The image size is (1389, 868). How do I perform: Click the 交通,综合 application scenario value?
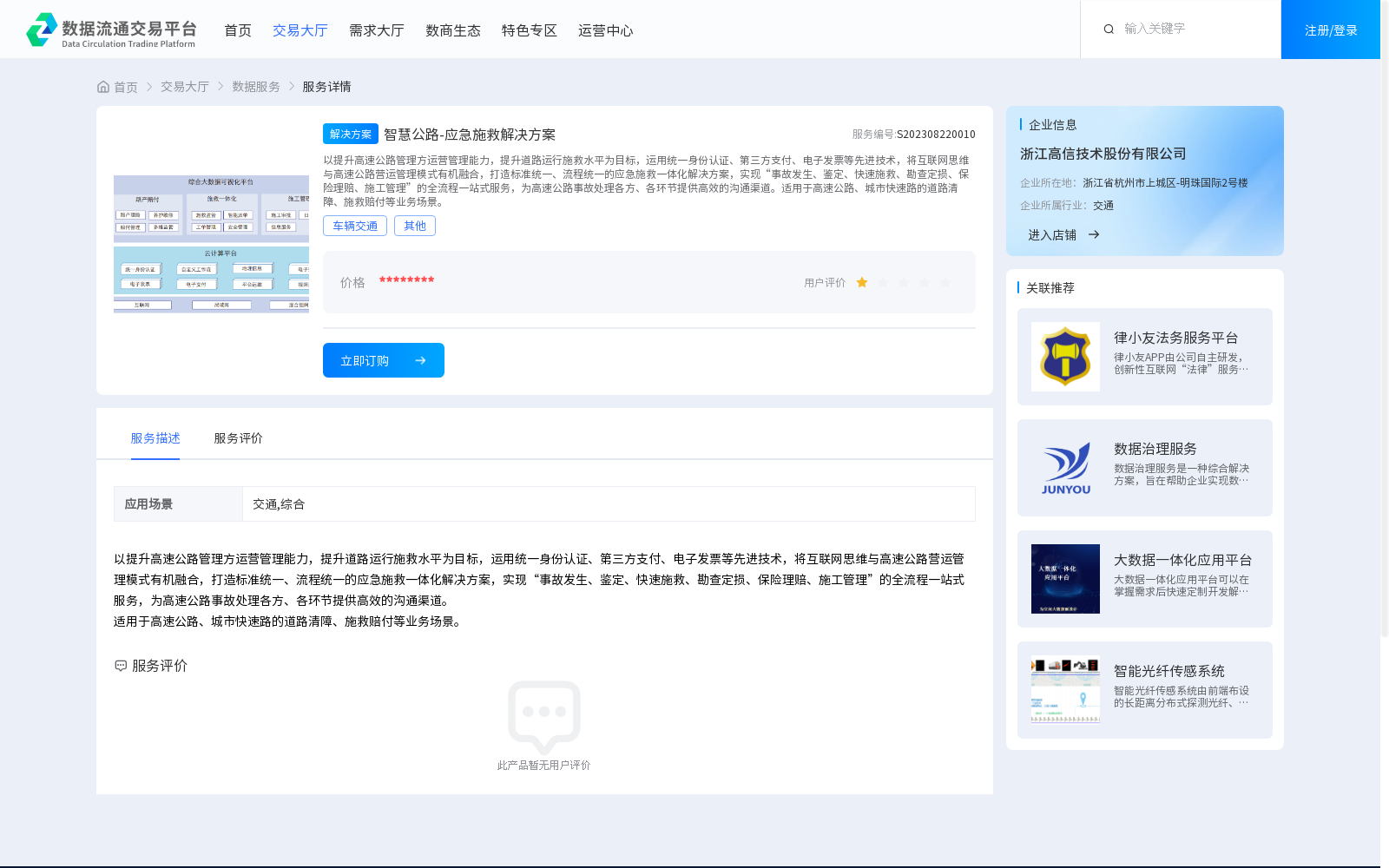coord(279,504)
